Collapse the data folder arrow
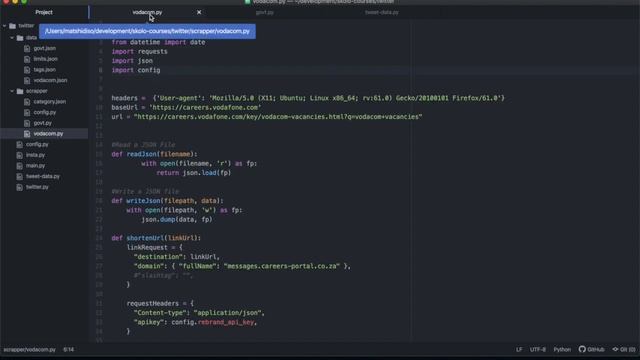The image size is (640, 360). coord(12,38)
